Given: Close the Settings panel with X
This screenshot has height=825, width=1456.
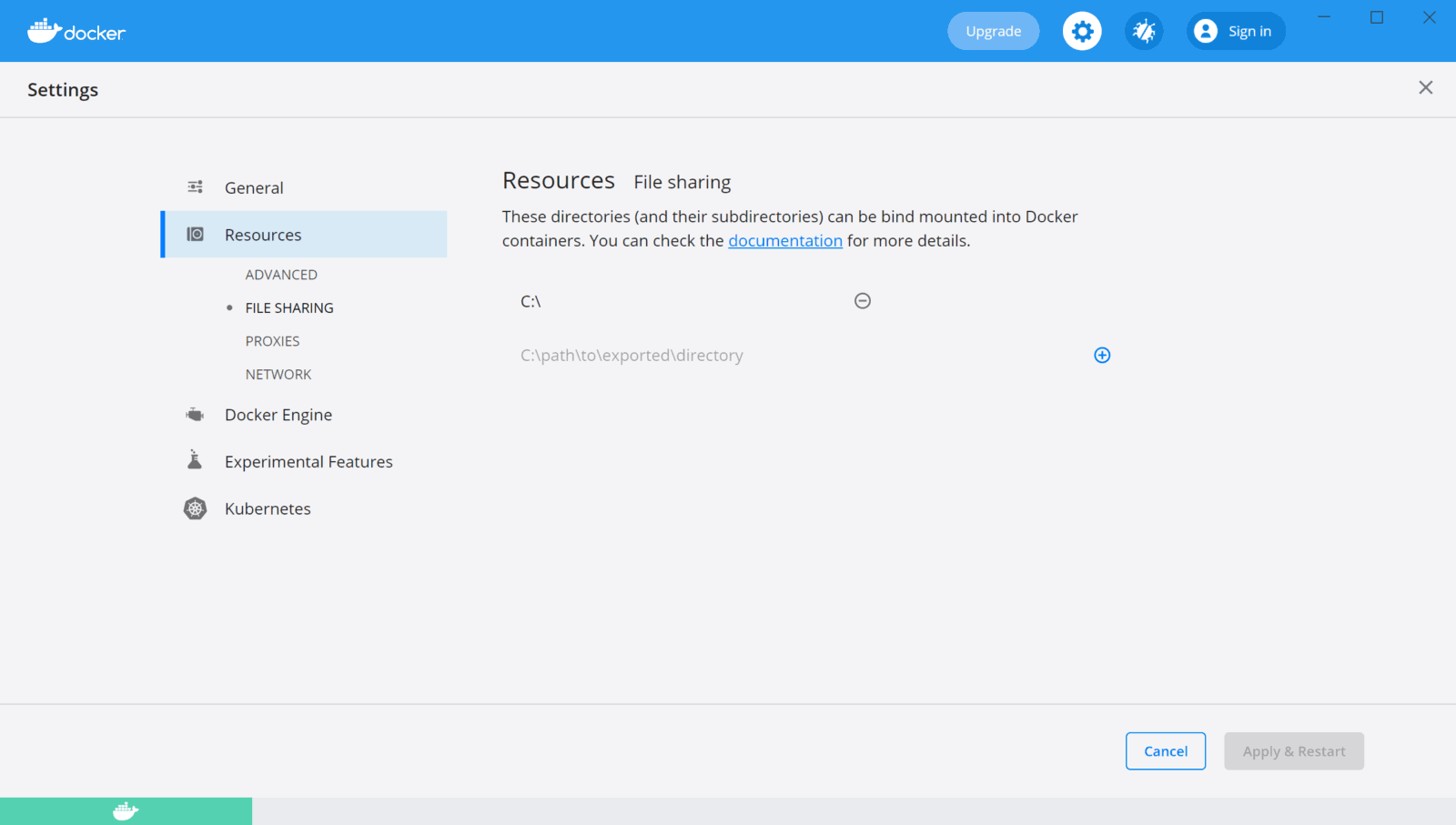Looking at the screenshot, I should pyautogui.click(x=1425, y=87).
